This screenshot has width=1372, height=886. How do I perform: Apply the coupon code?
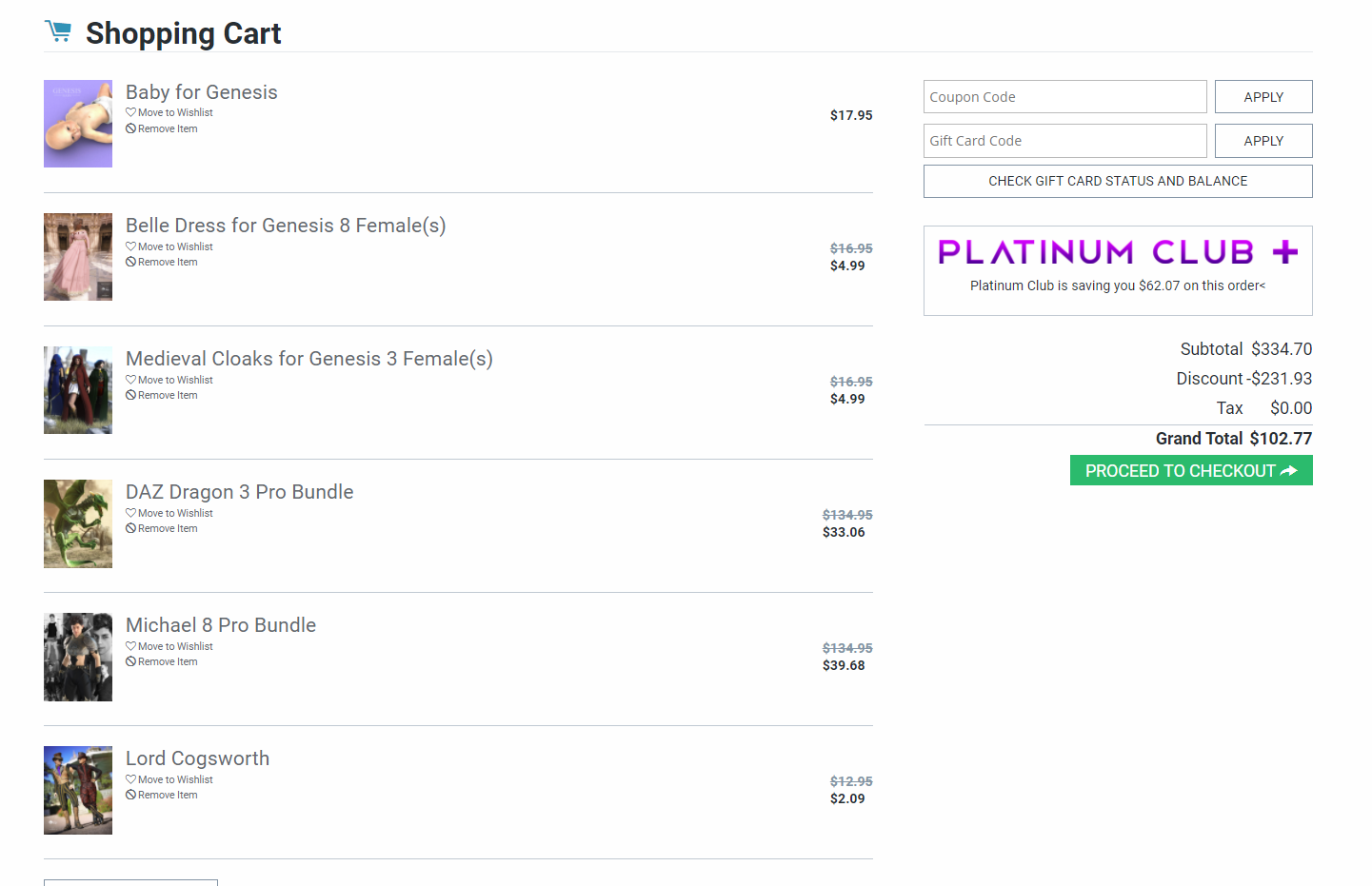pyautogui.click(x=1263, y=97)
